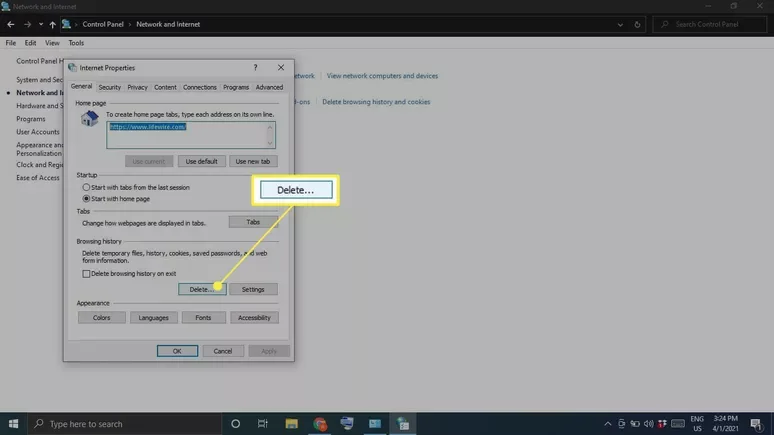
Task: Click the Use default button
Action: [201, 161]
